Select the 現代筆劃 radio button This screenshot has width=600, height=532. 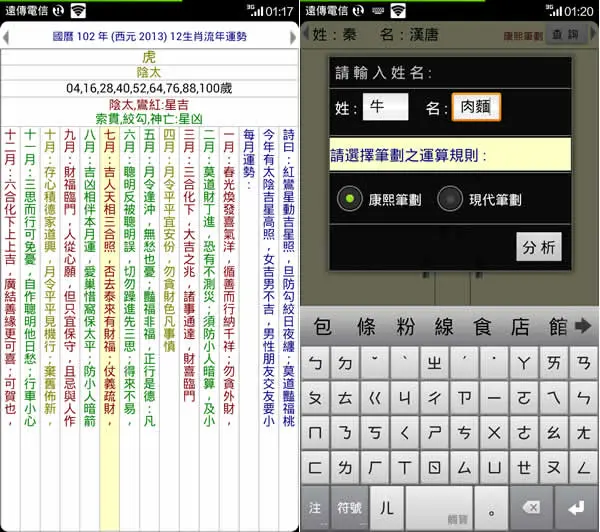[x=450, y=199]
